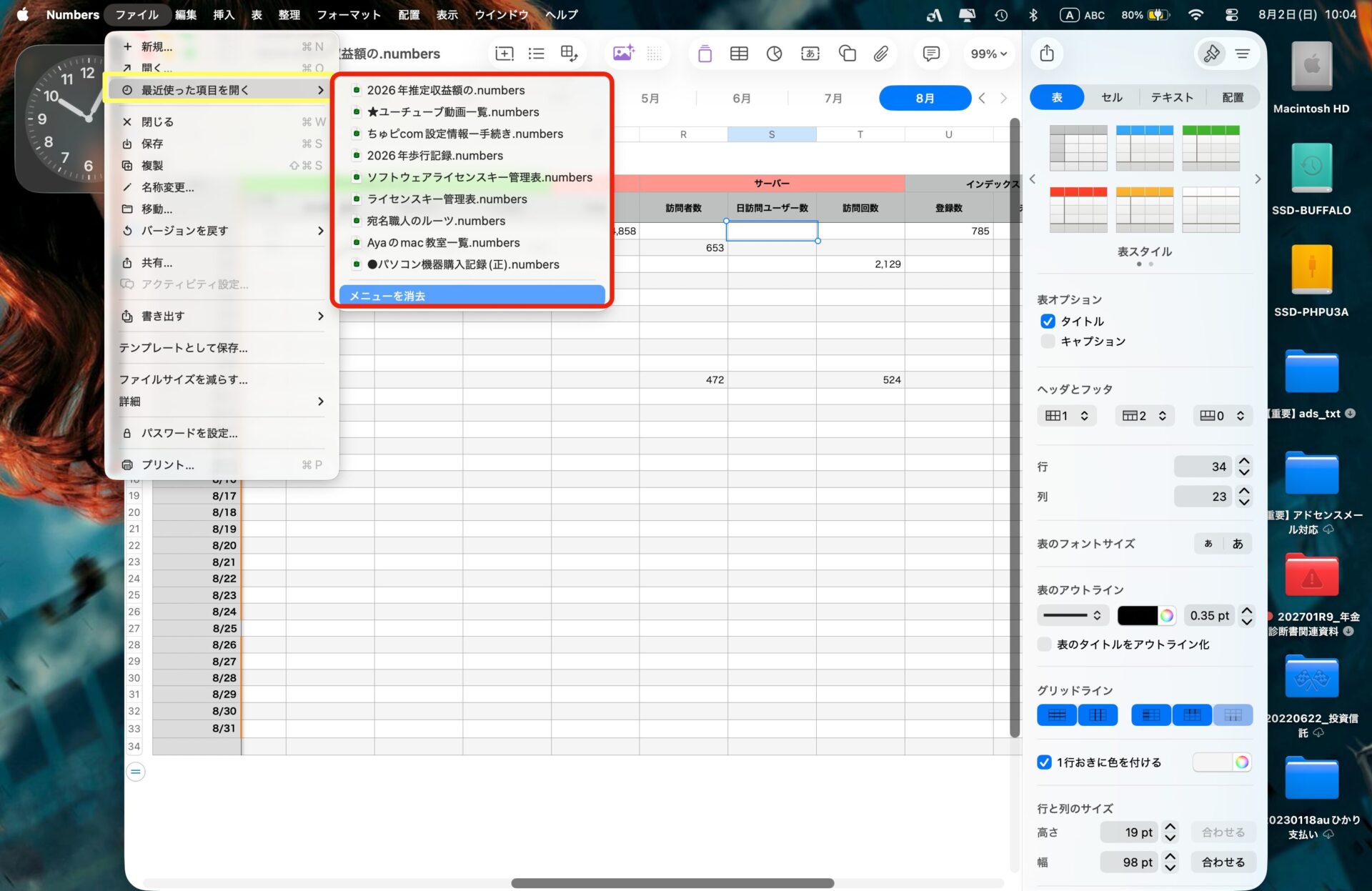Screen dimensions: 1372x891
Task: Click the purple sparkle image icon
Action: click(x=623, y=53)
